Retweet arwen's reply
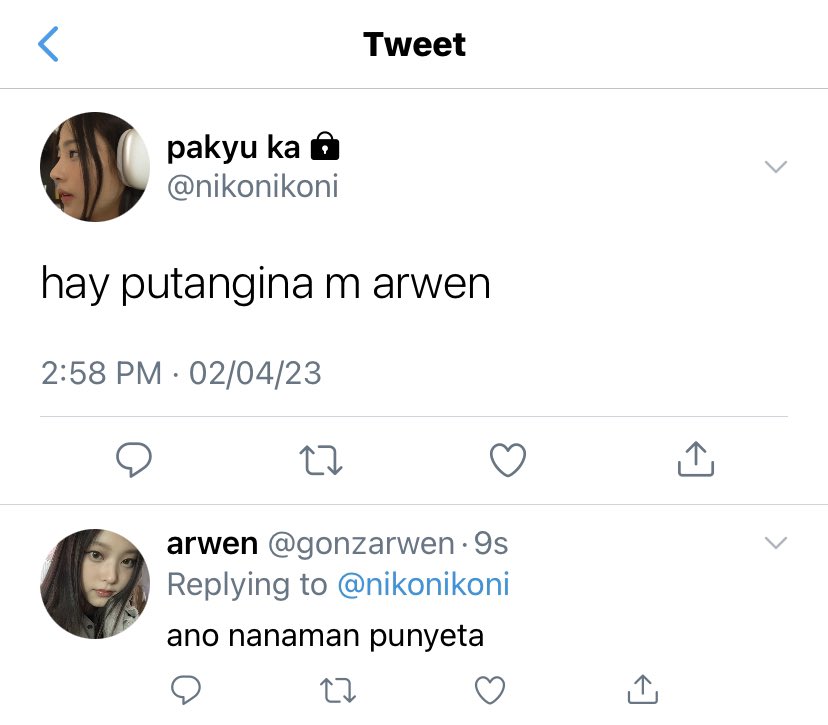The height and width of the screenshot is (725, 828). coord(338,690)
